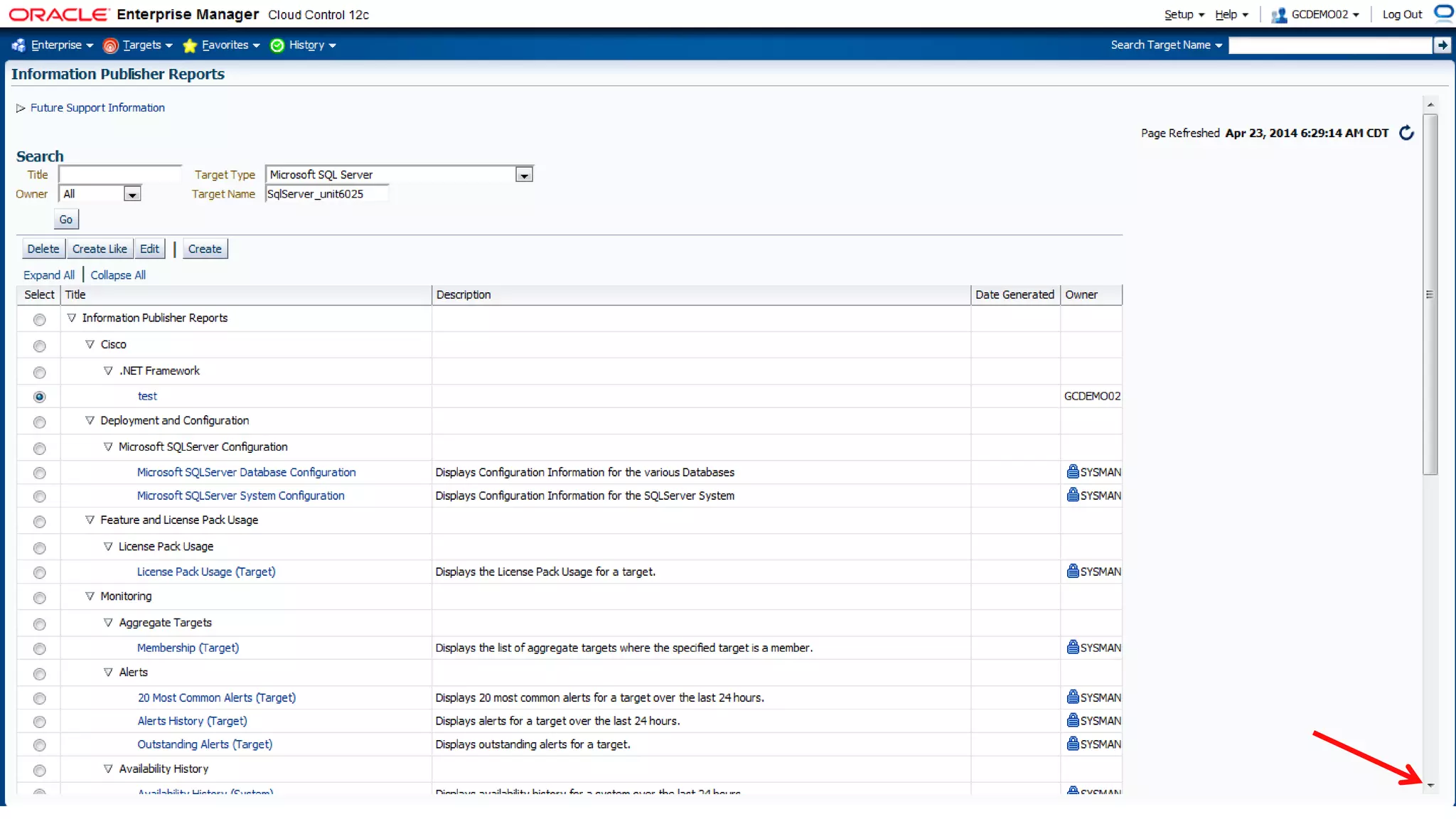Click the lock icon on 20 Most Common Alerts row
Viewport: 1456px width, 819px height.
1073,697
